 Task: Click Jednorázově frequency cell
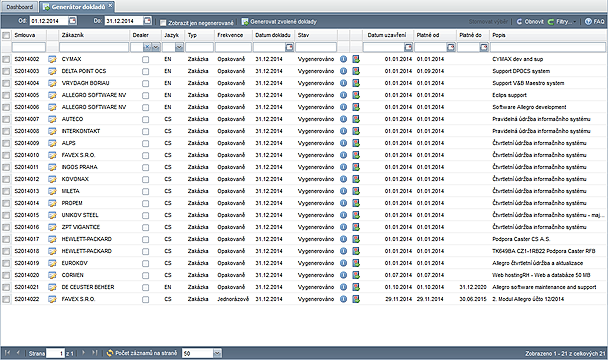tap(233, 299)
